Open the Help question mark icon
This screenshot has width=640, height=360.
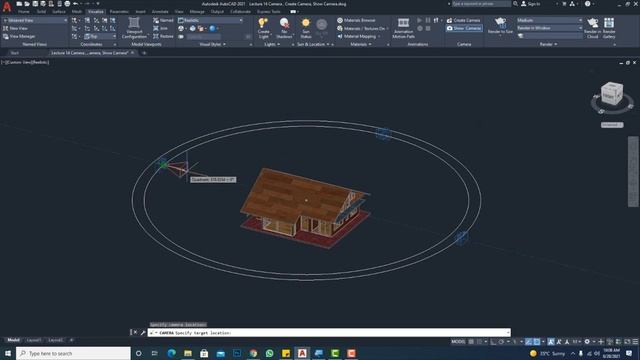tap(587, 4)
